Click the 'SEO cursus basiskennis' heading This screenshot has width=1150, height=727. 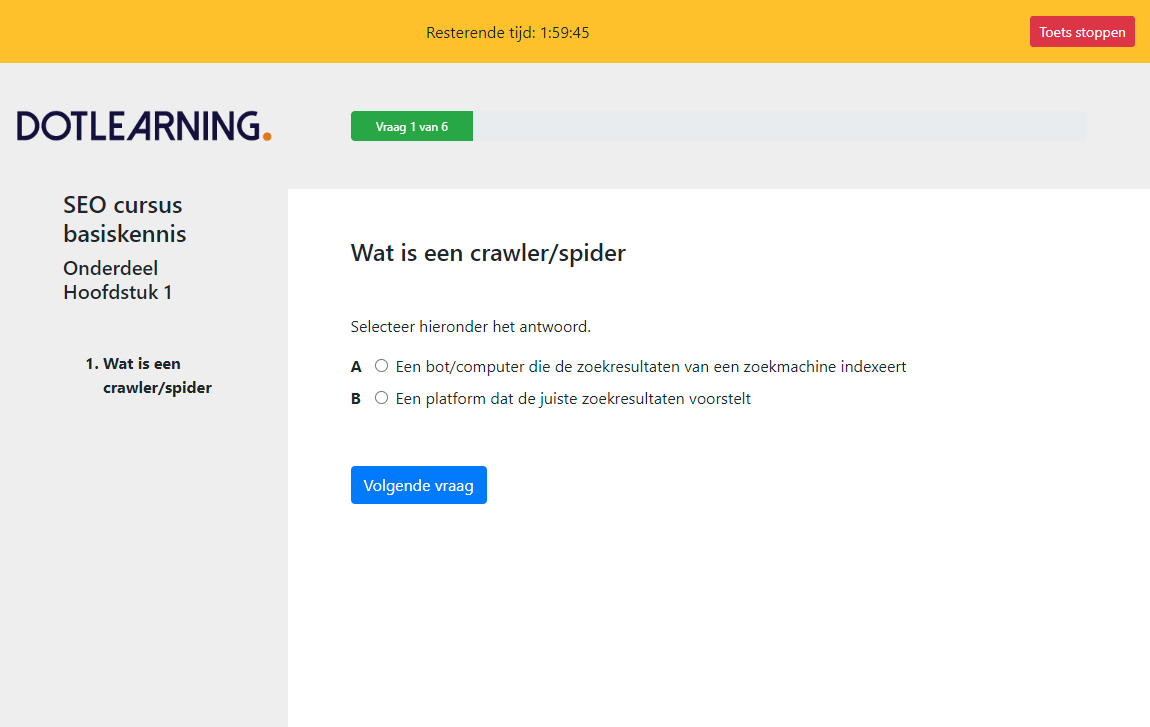[x=123, y=218]
